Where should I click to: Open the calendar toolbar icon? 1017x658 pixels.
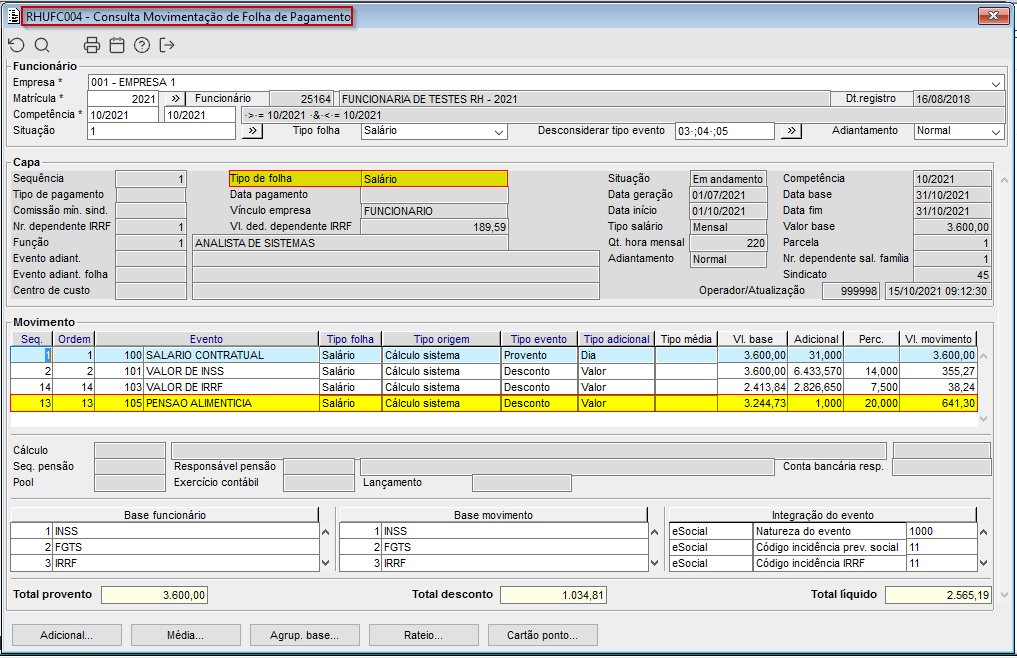point(117,45)
